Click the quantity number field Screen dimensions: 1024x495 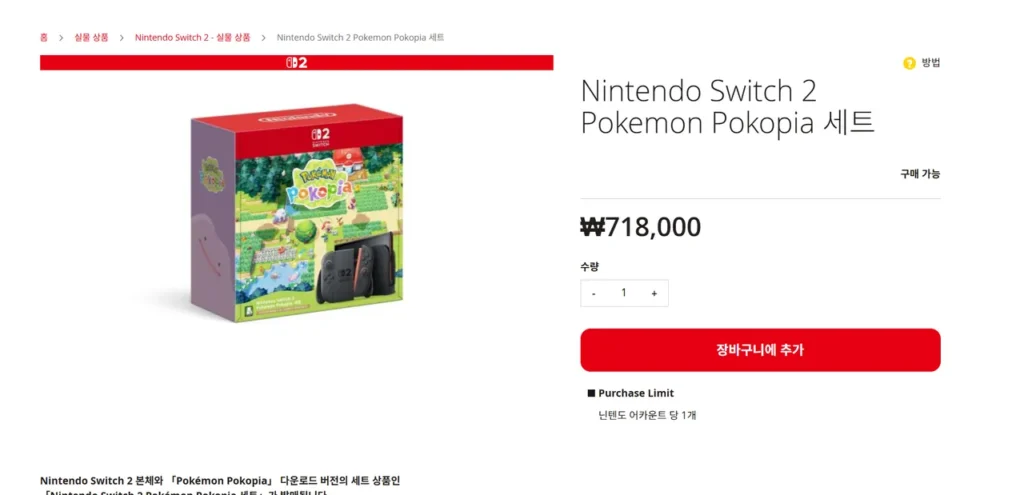point(624,293)
